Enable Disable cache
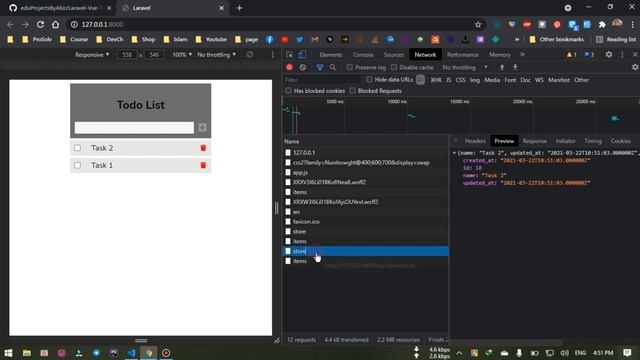This screenshot has height=360, width=640. 394,67
